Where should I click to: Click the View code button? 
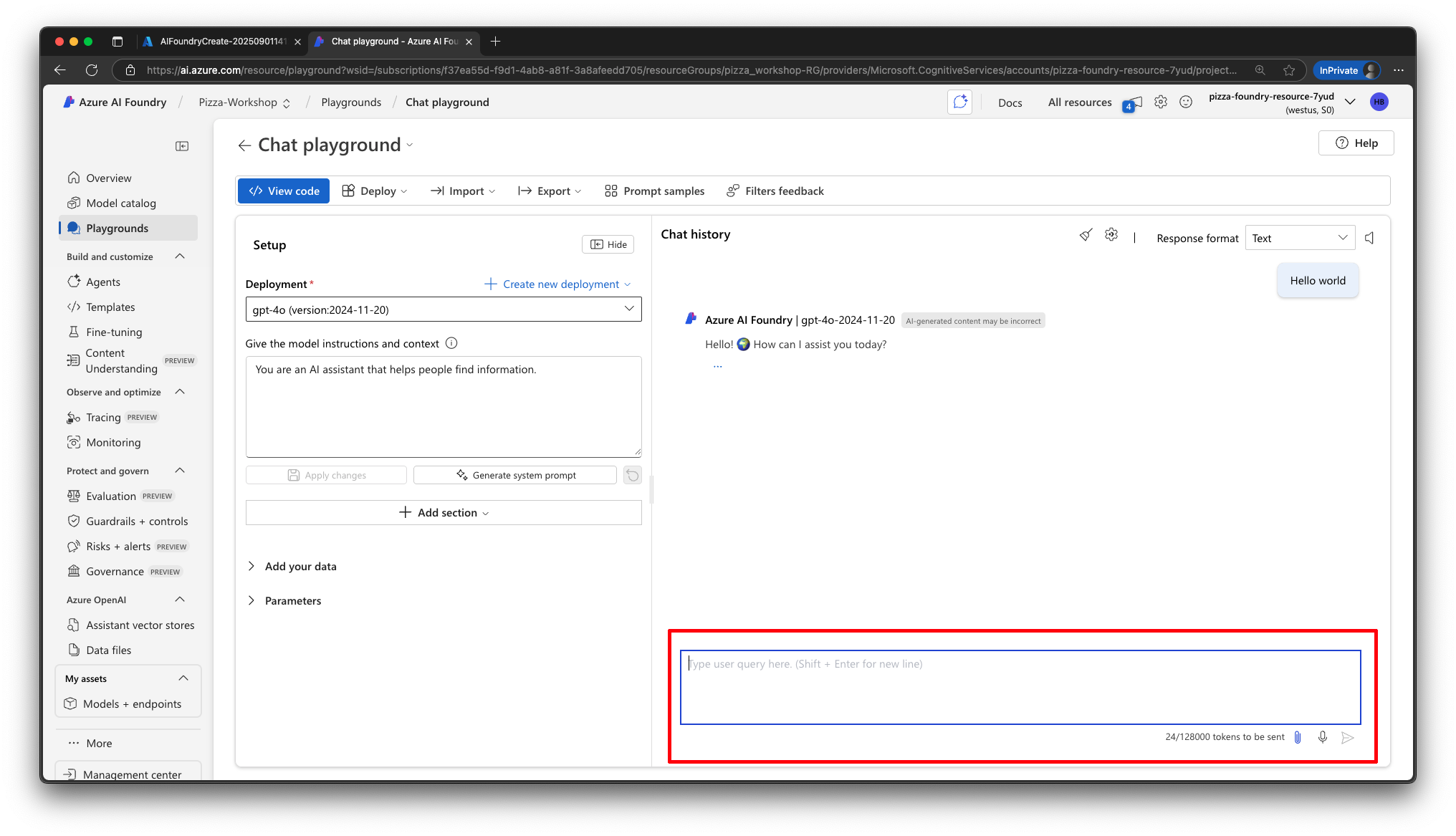tap(284, 191)
